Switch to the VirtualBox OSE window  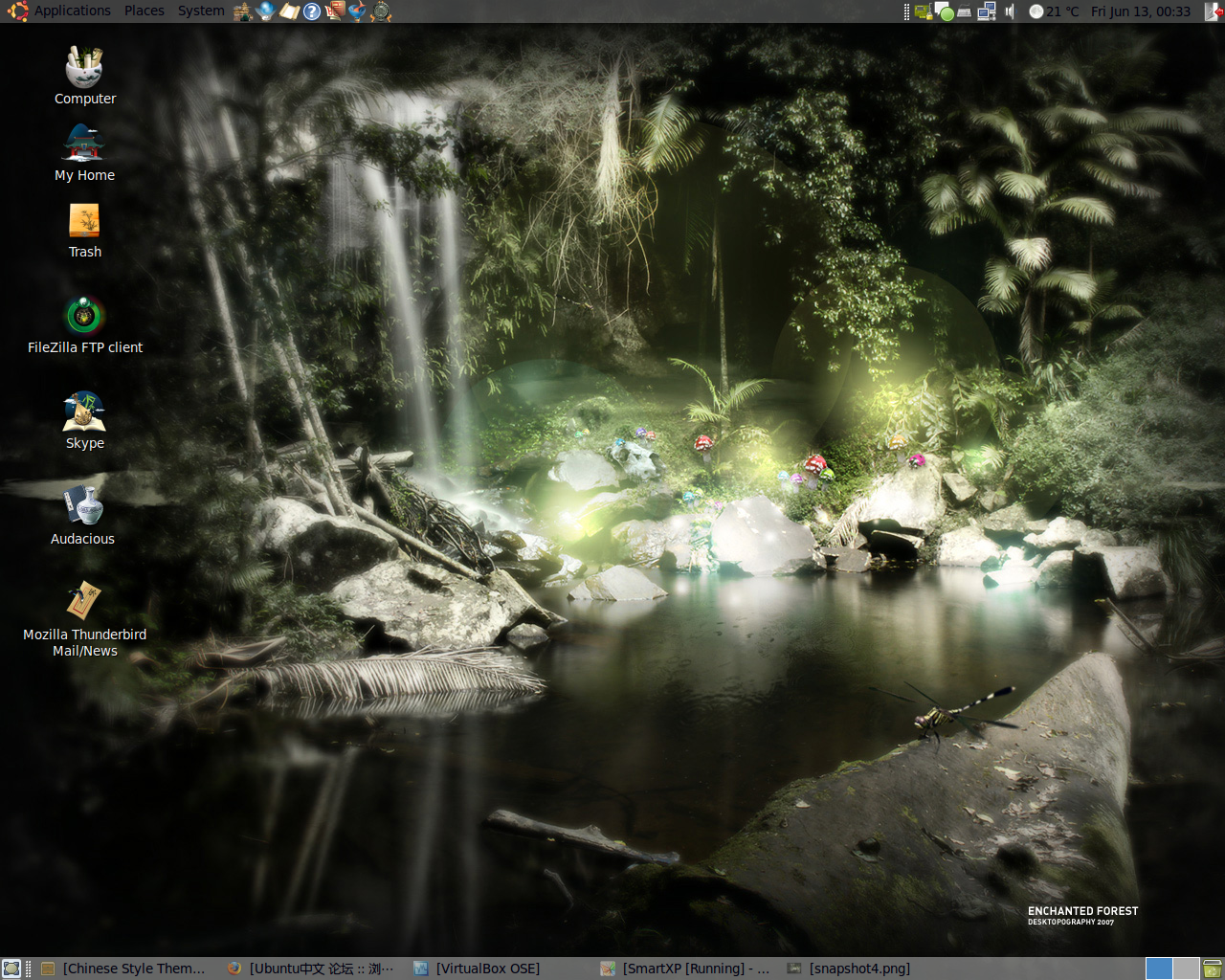coord(498,969)
